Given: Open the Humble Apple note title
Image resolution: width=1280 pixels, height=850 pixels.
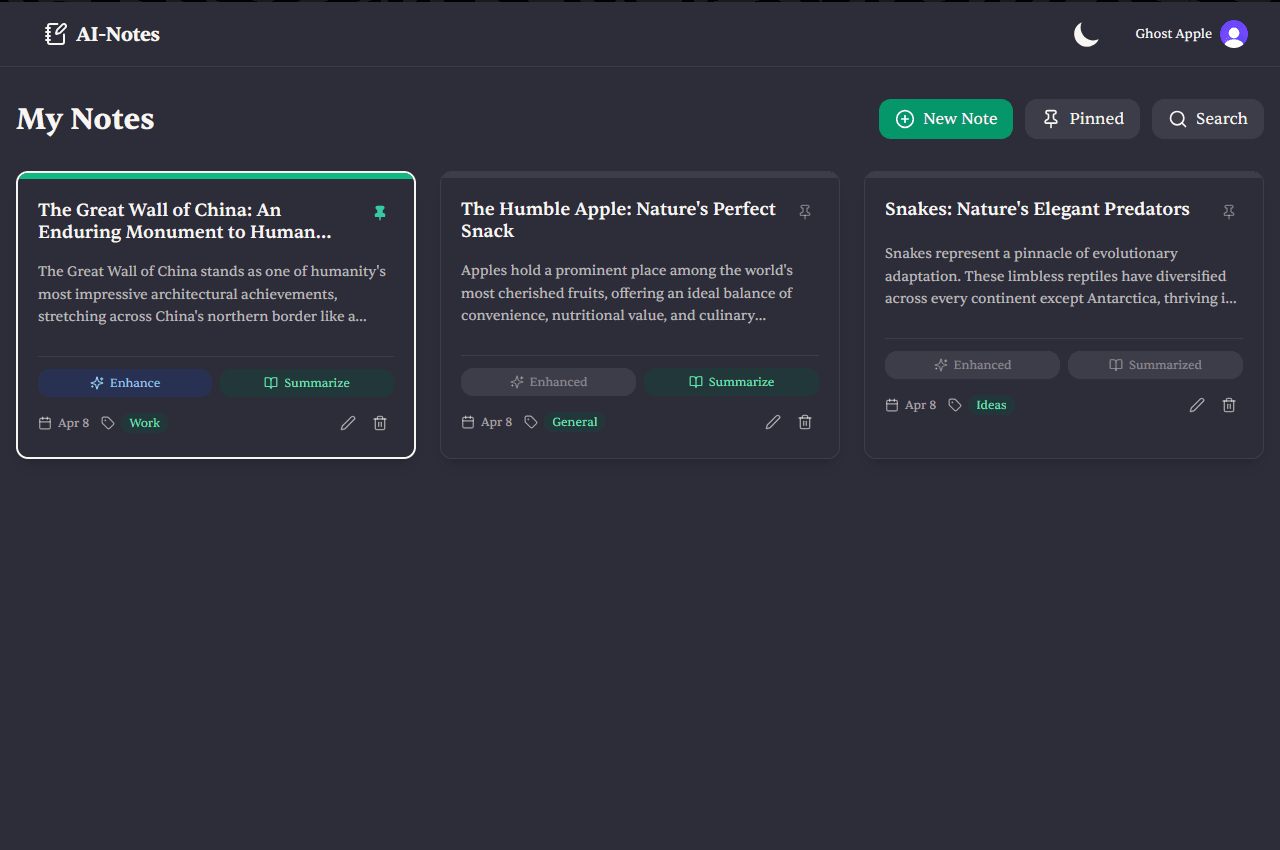Looking at the screenshot, I should 618,220.
